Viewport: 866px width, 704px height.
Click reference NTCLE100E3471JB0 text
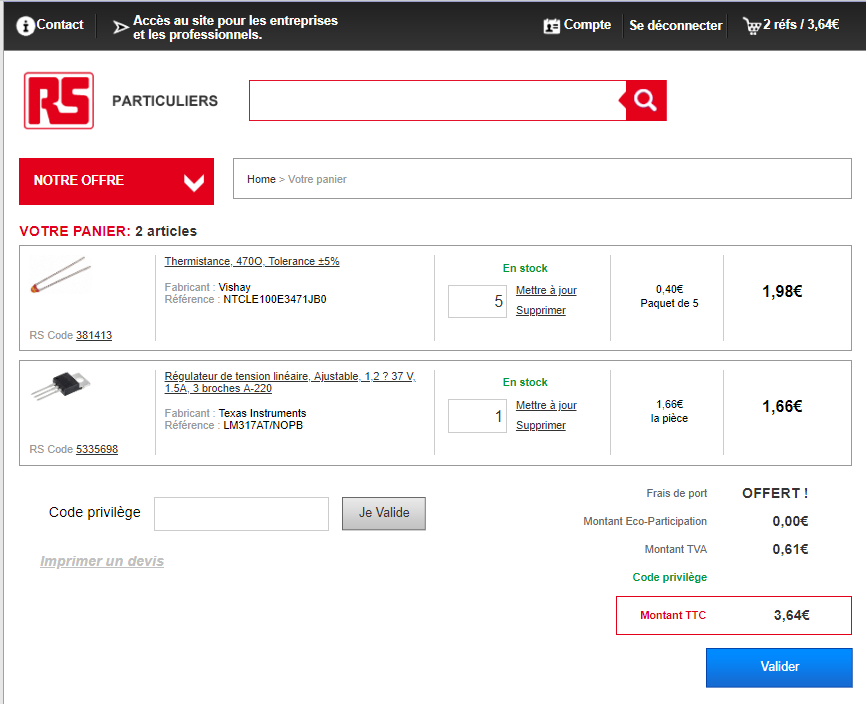(x=274, y=299)
